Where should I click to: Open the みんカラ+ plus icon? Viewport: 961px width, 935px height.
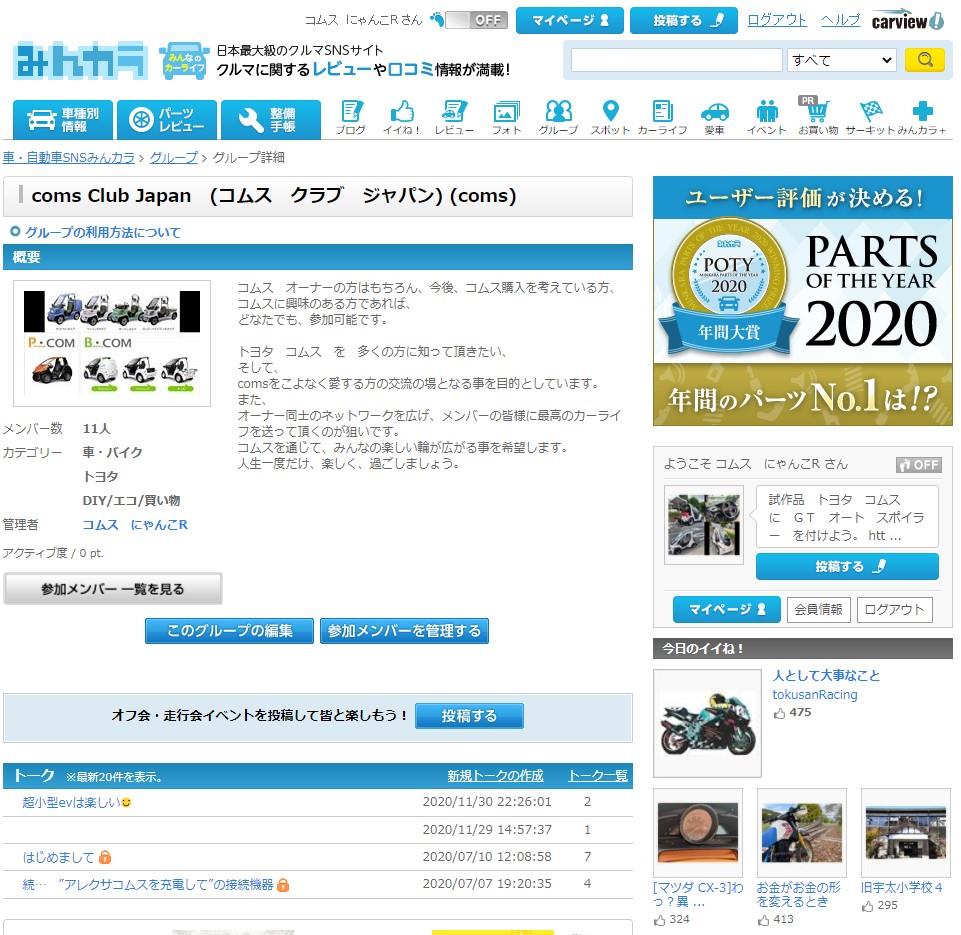(922, 118)
